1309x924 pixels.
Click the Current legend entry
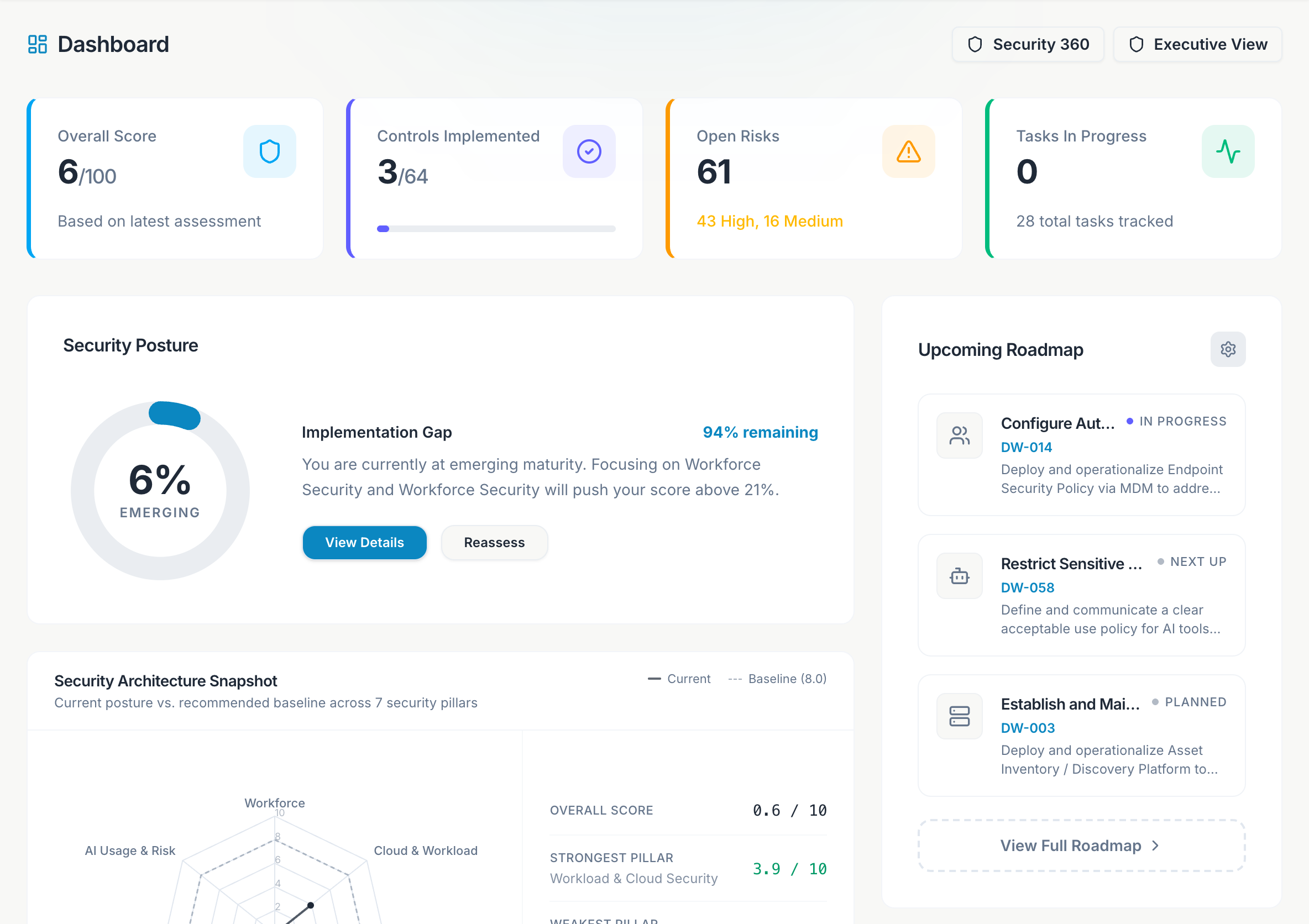679,679
